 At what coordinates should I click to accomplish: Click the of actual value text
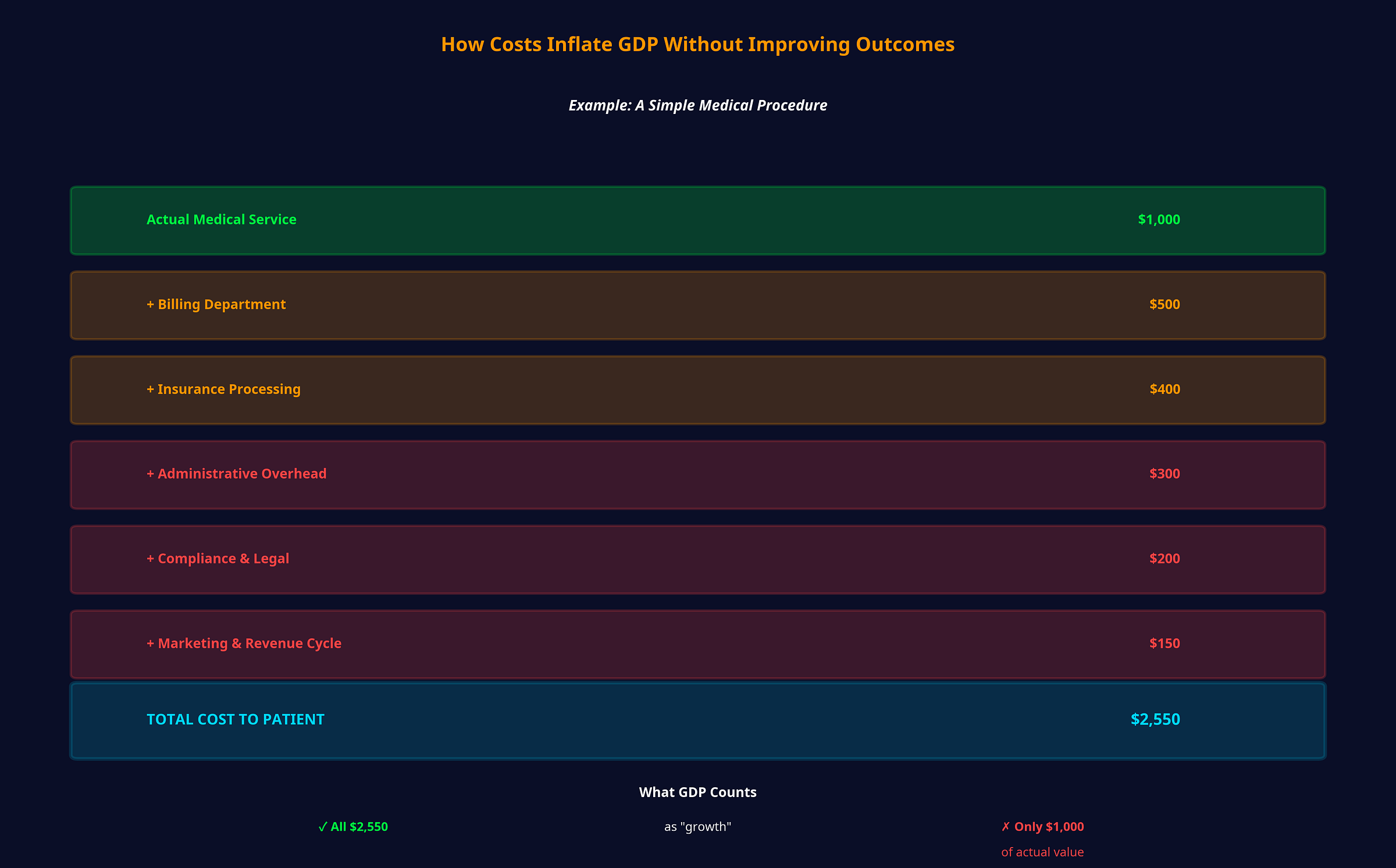tap(1042, 852)
